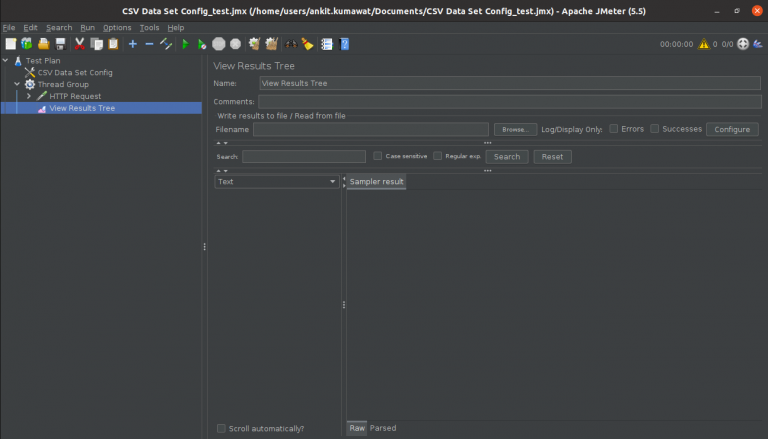Click the Toggle enable/disable toolbar icon
The image size is (768, 439).
[x=166, y=44]
